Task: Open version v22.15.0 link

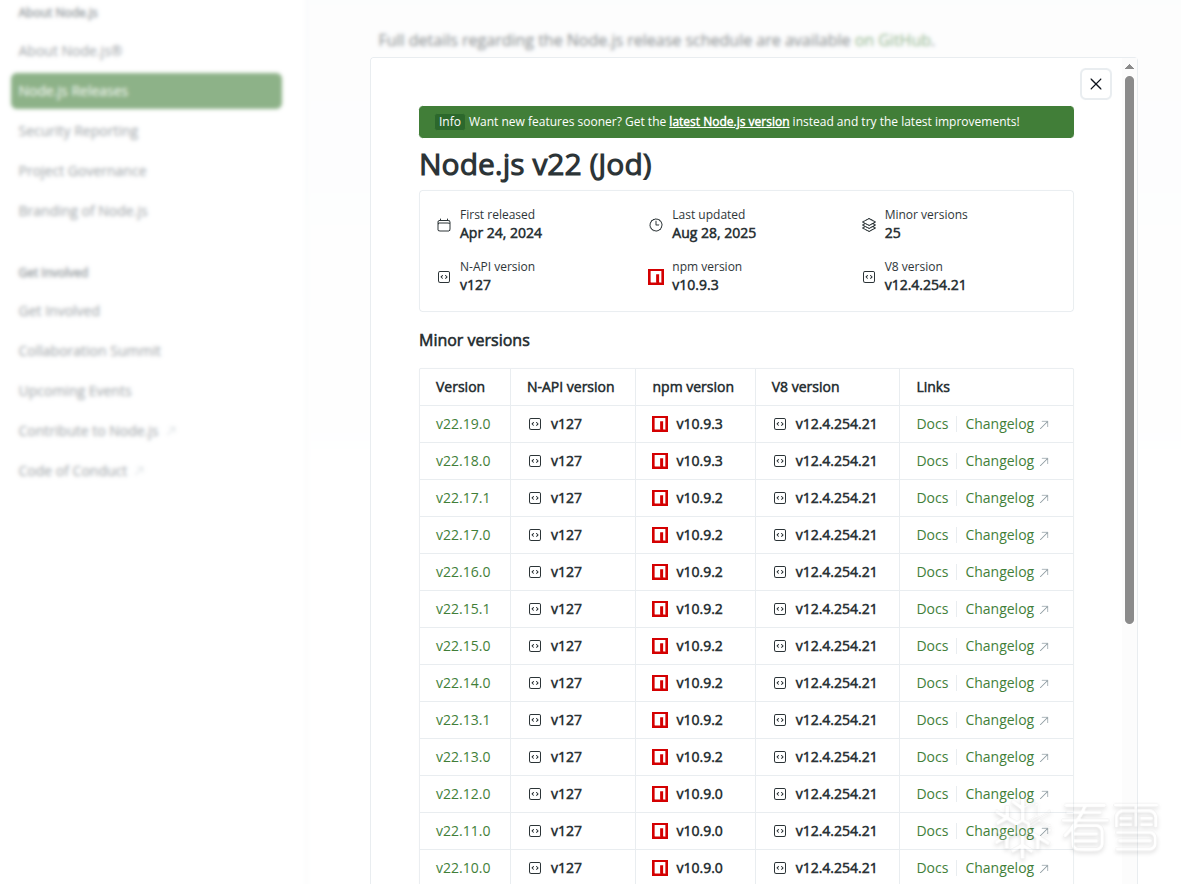Action: coord(462,646)
